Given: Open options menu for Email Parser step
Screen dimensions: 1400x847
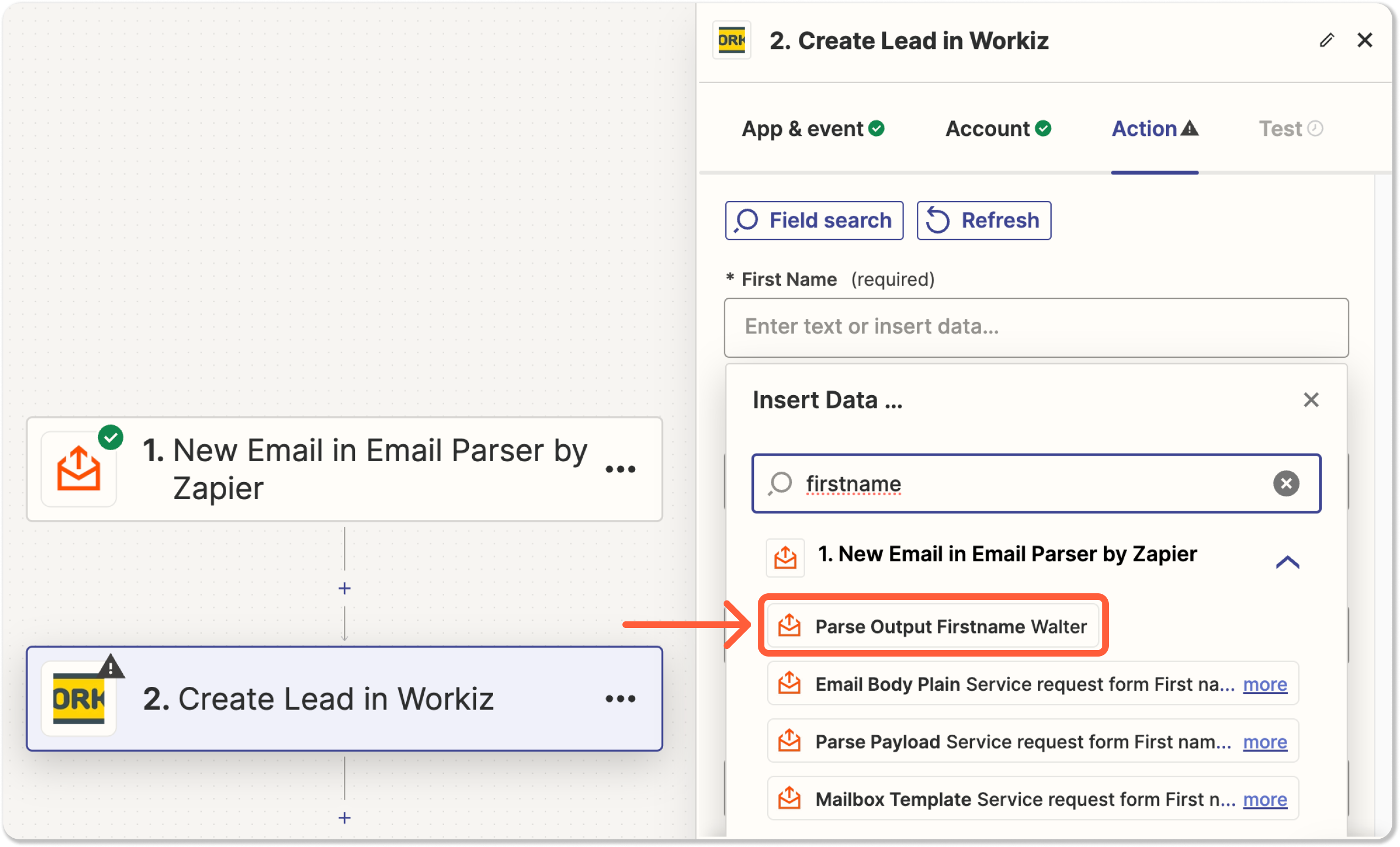Looking at the screenshot, I should (x=620, y=469).
